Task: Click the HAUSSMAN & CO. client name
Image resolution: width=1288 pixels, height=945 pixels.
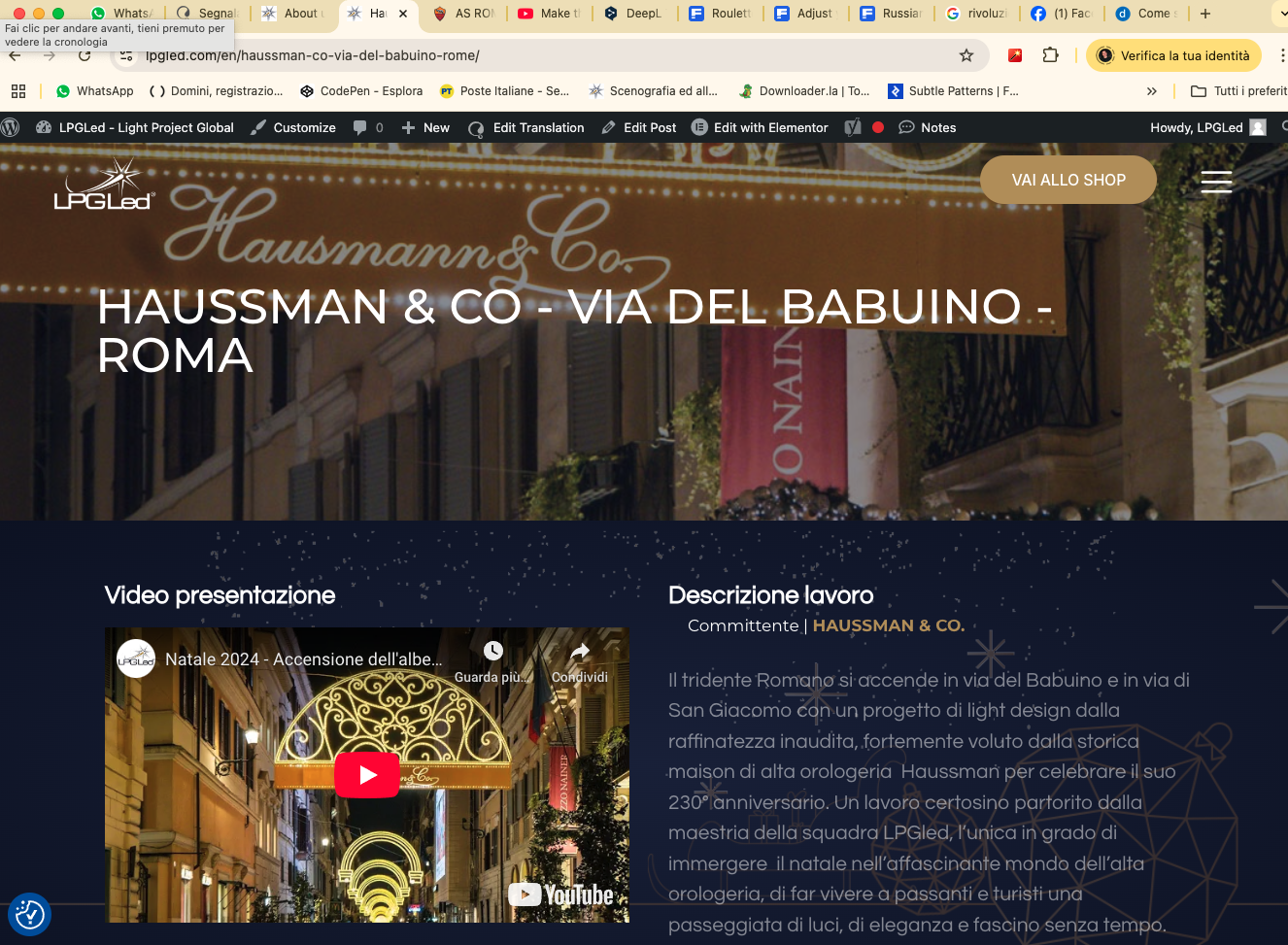Action: tap(889, 625)
